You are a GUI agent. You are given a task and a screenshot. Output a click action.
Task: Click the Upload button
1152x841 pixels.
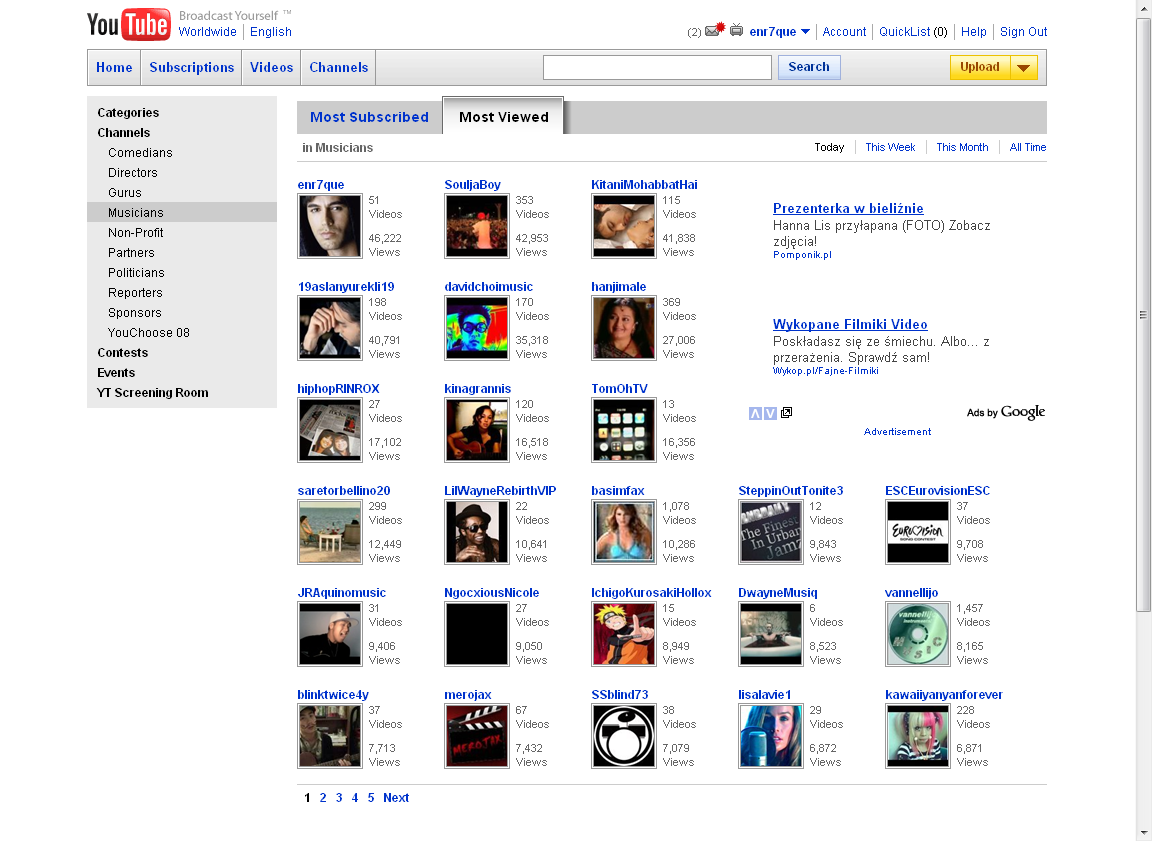click(x=980, y=68)
